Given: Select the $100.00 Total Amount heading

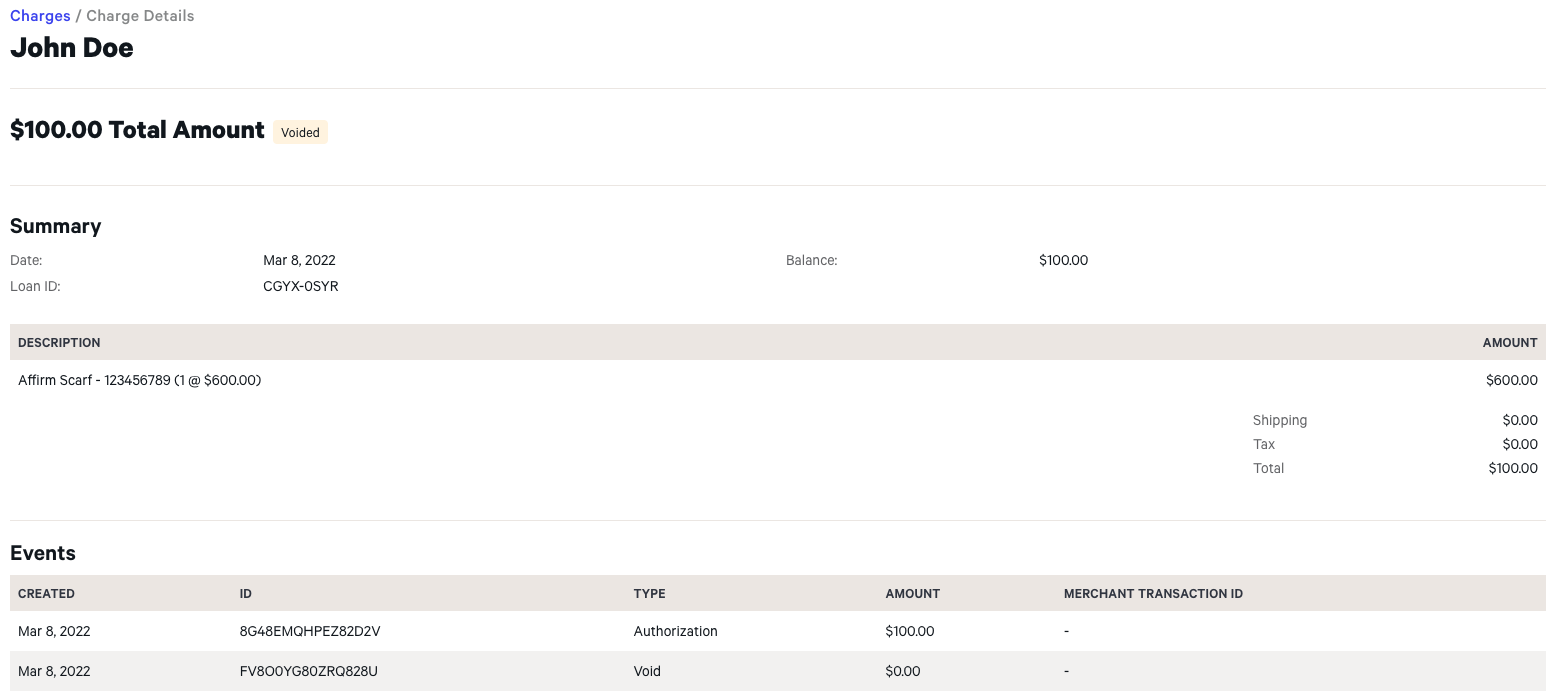Looking at the screenshot, I should tap(137, 130).
